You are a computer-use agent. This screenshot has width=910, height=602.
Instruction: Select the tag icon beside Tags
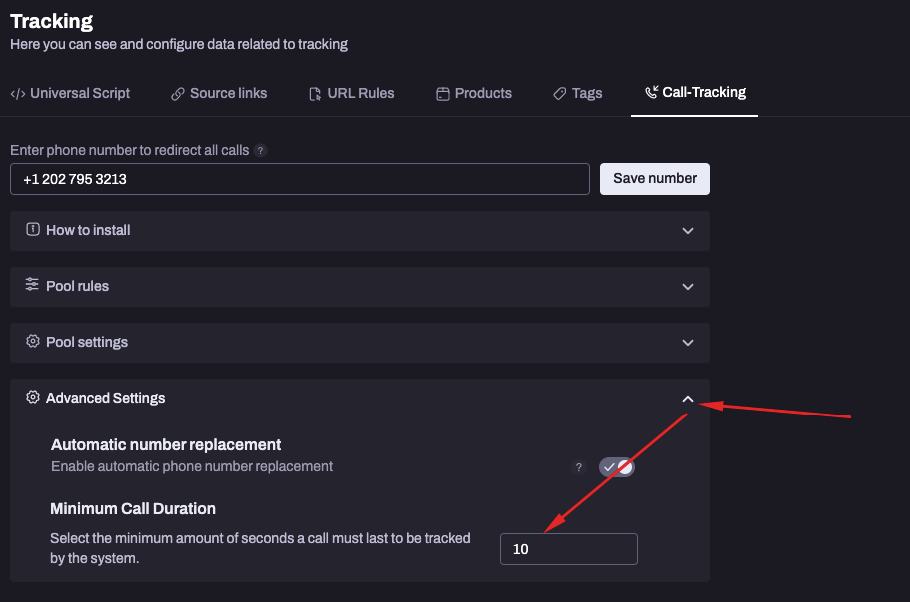click(x=559, y=93)
